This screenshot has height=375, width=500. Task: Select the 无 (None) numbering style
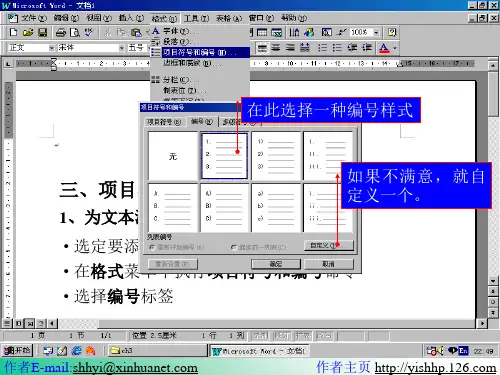click(173, 156)
